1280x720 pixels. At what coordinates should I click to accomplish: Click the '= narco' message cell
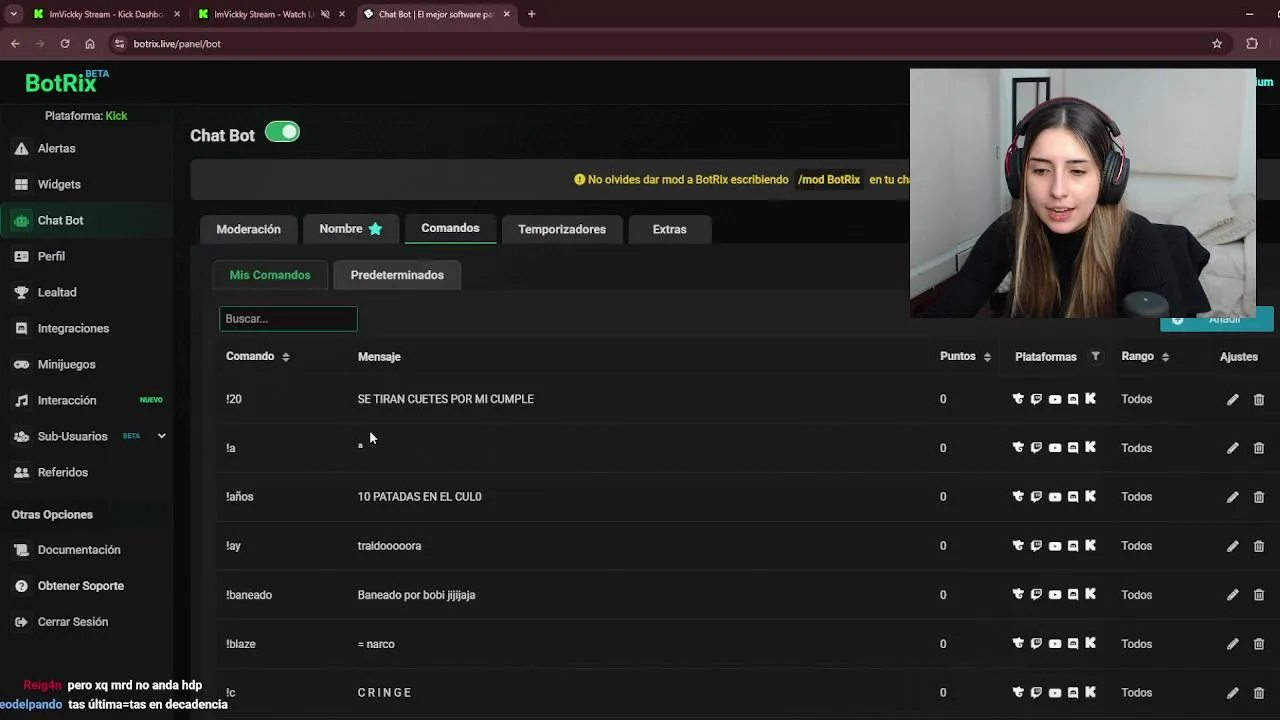pyautogui.click(x=376, y=644)
